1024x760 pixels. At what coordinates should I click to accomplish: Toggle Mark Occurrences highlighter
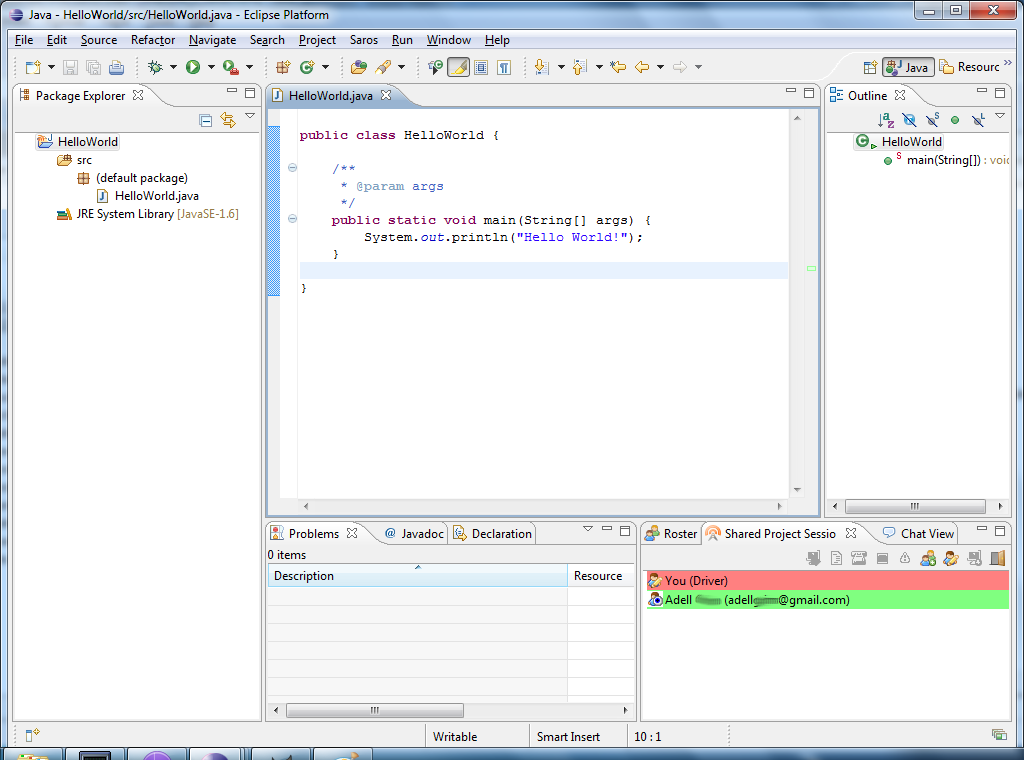[458, 67]
